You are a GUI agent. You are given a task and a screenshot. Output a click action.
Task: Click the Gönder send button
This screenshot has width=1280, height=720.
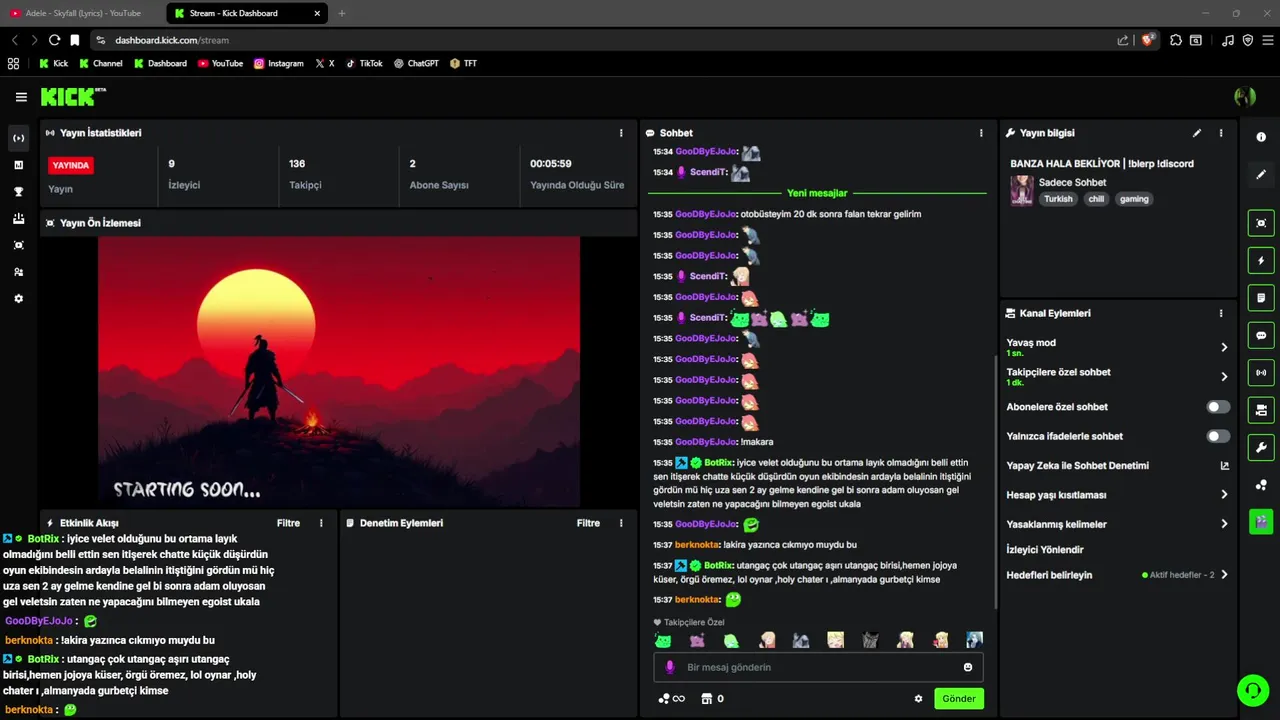tap(959, 699)
